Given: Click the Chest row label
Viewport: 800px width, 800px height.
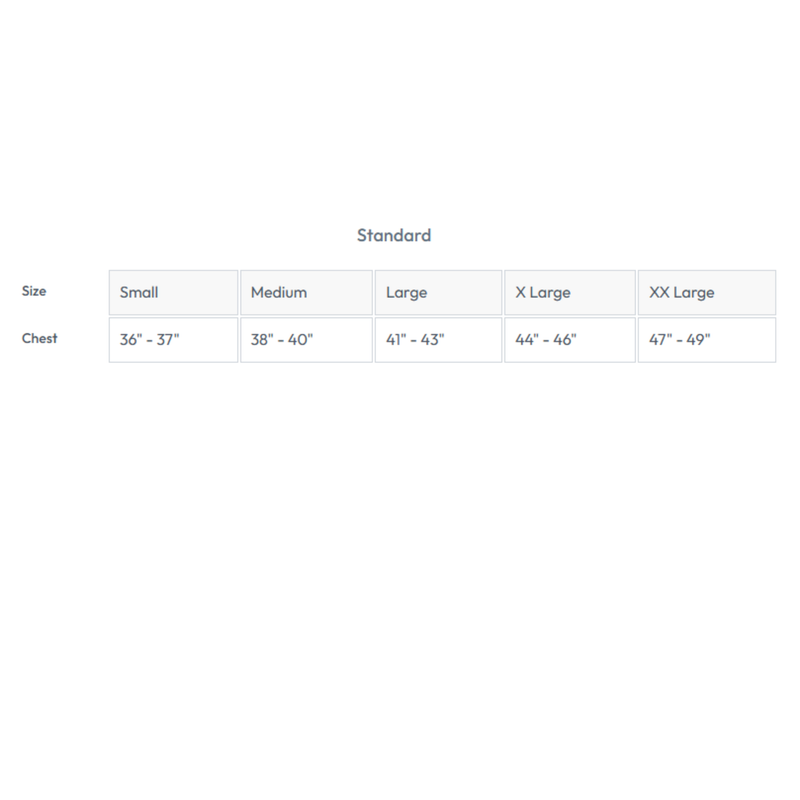Looking at the screenshot, I should 40,338.
